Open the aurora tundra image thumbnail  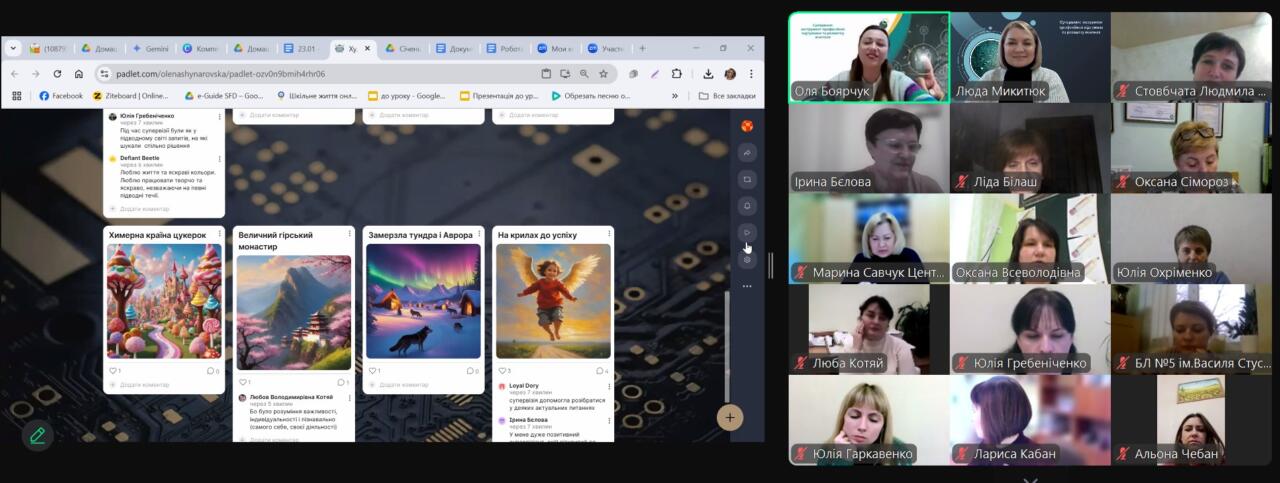(423, 301)
